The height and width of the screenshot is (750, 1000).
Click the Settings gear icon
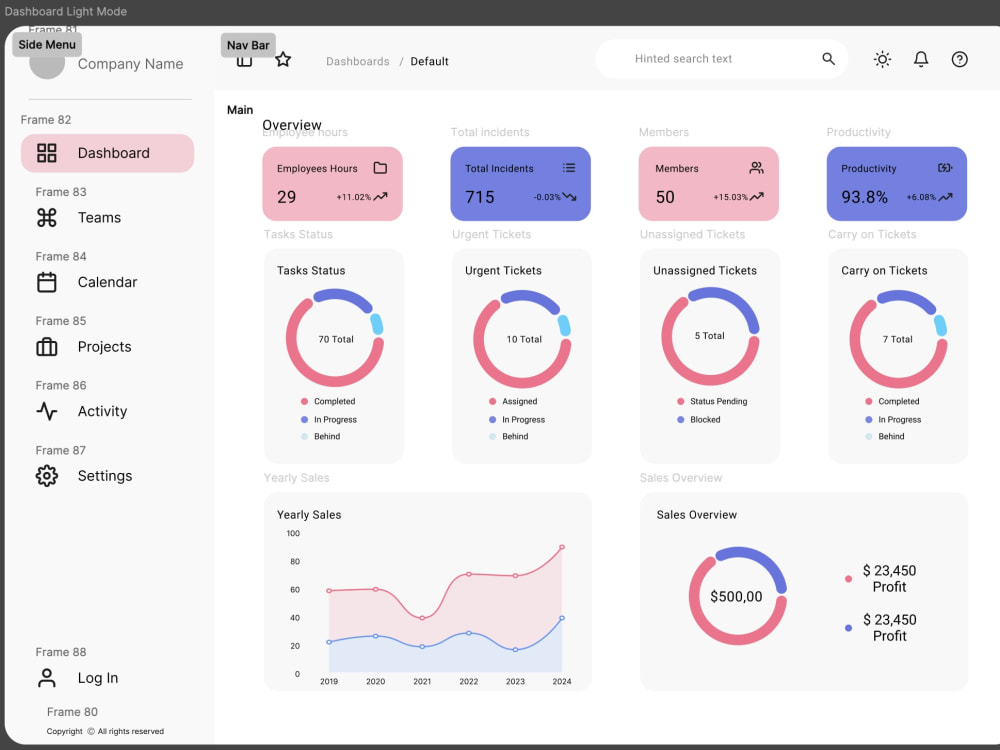click(47, 476)
